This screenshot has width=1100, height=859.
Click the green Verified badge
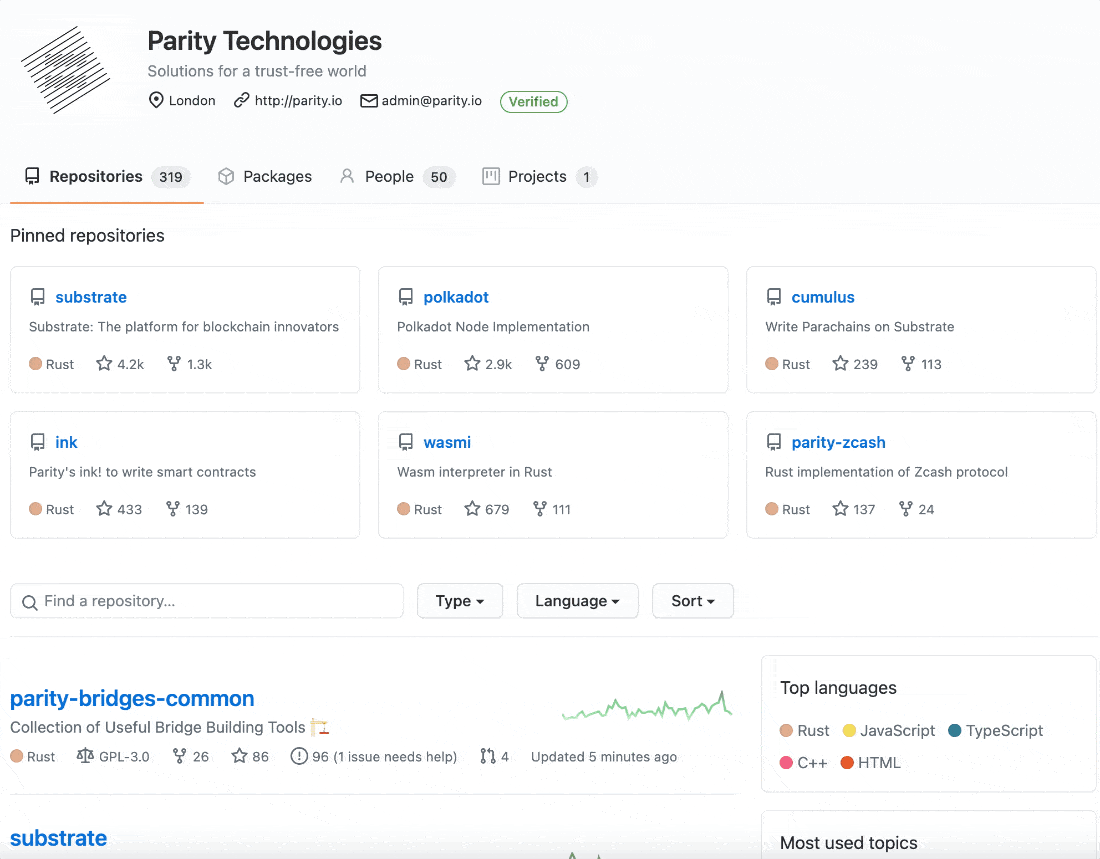click(x=533, y=102)
